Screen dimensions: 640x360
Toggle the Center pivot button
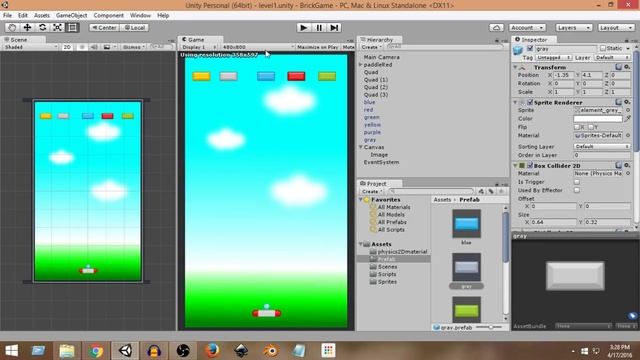point(104,27)
